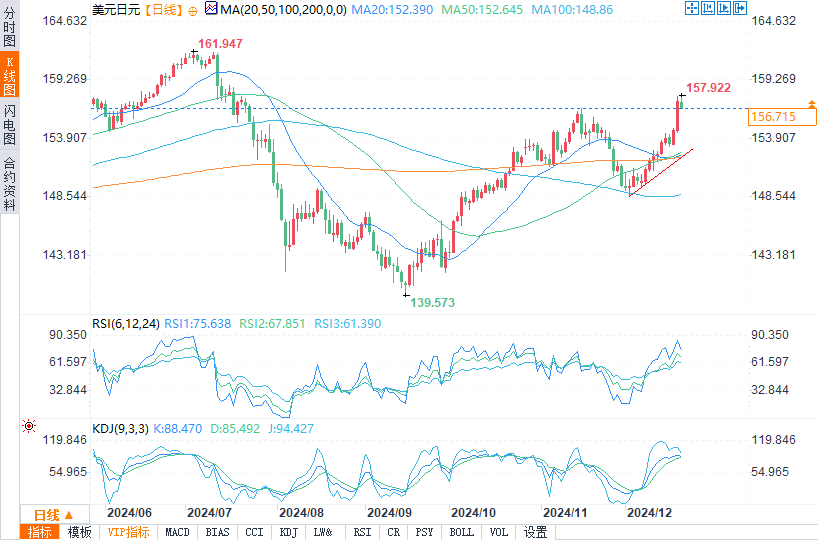Screen dimensions: 818x540
Task: Select the VOL indicator
Action: [499, 532]
